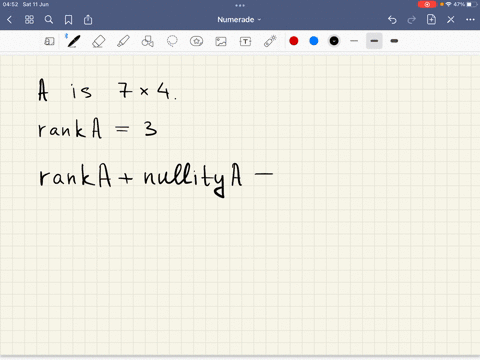
Task: Select the Image insert tool
Action: coord(221,41)
